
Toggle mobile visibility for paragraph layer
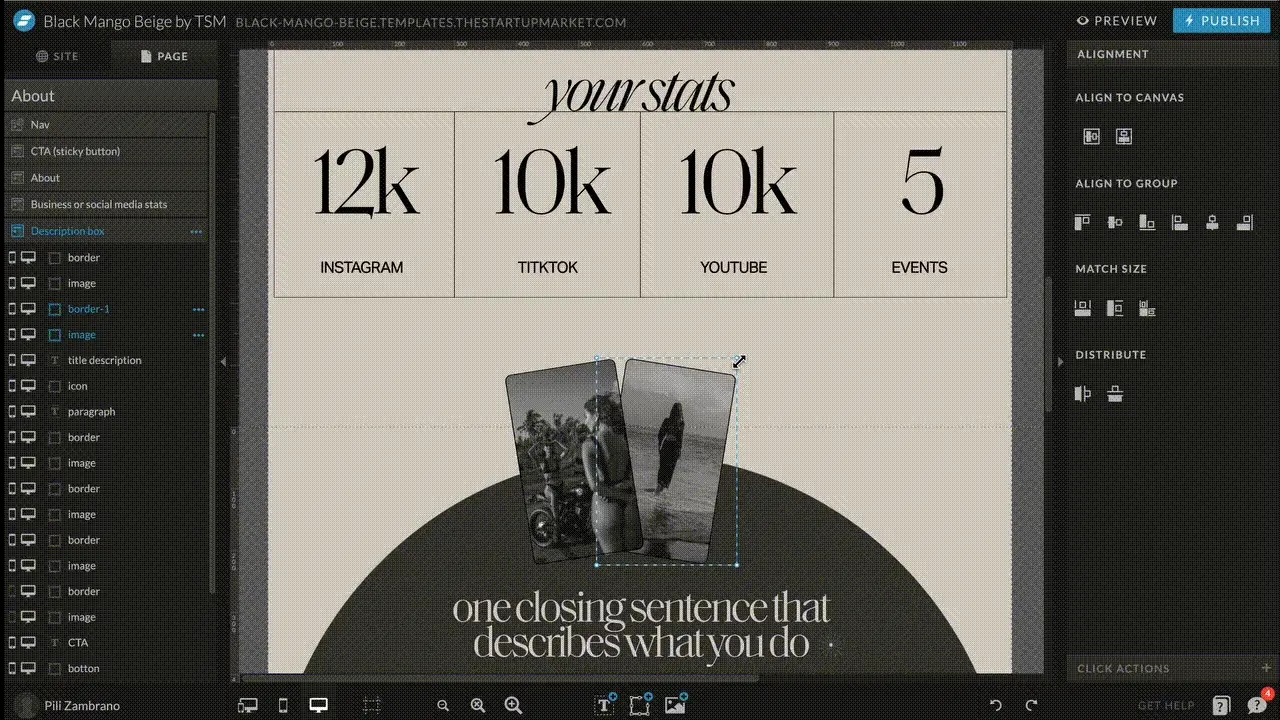(13, 412)
